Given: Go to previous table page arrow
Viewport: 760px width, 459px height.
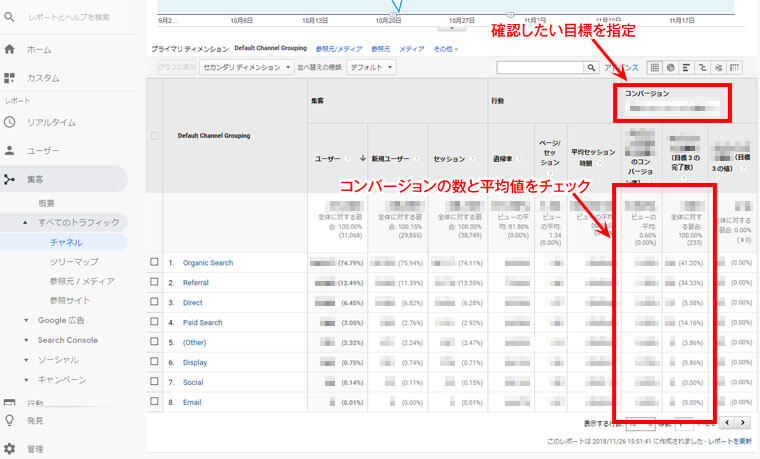Looking at the screenshot, I should point(727,423).
